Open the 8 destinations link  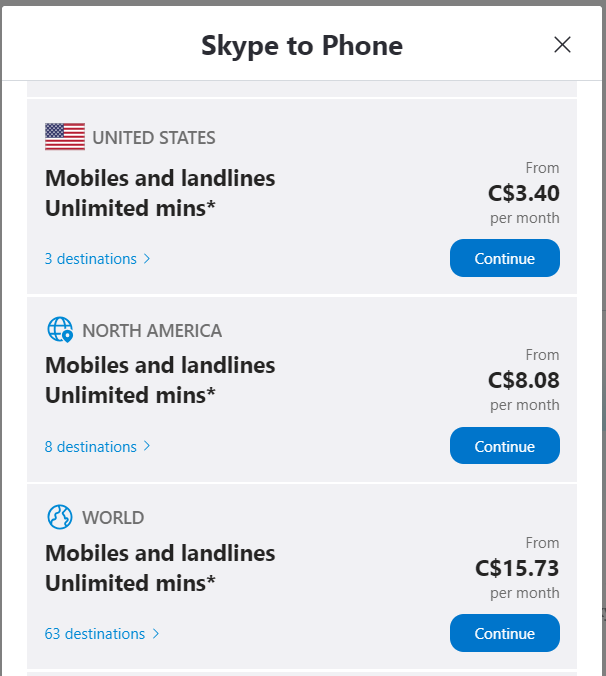(x=90, y=447)
